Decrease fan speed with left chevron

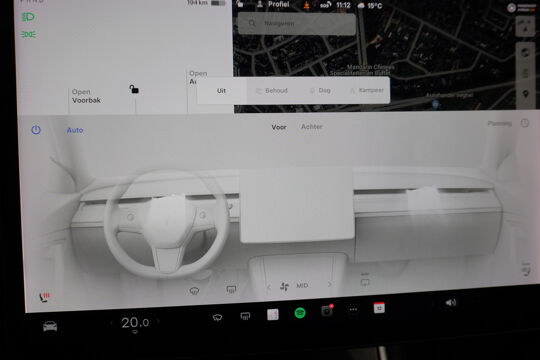tap(269, 287)
